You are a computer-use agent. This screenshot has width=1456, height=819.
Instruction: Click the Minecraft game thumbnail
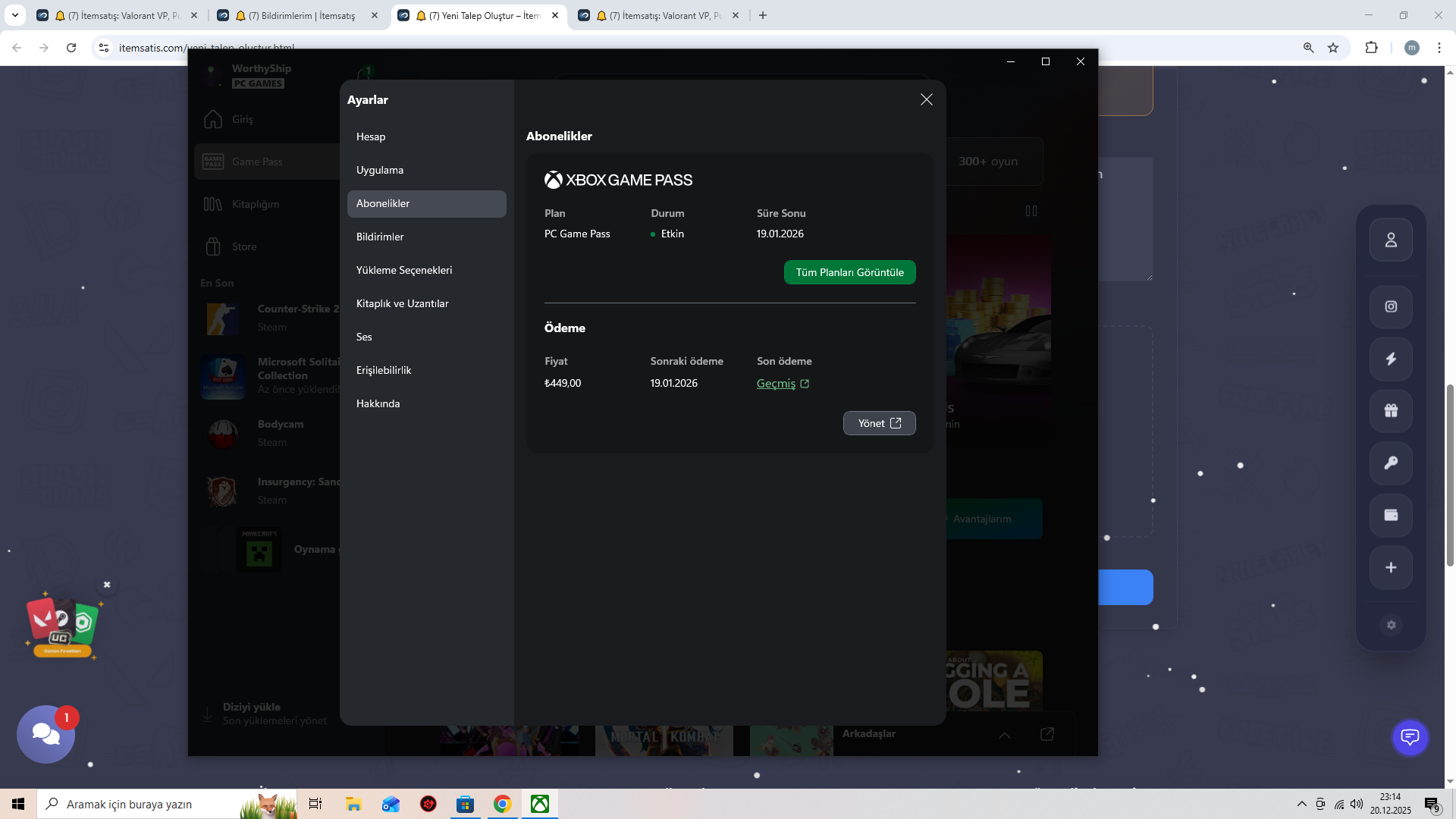point(259,550)
